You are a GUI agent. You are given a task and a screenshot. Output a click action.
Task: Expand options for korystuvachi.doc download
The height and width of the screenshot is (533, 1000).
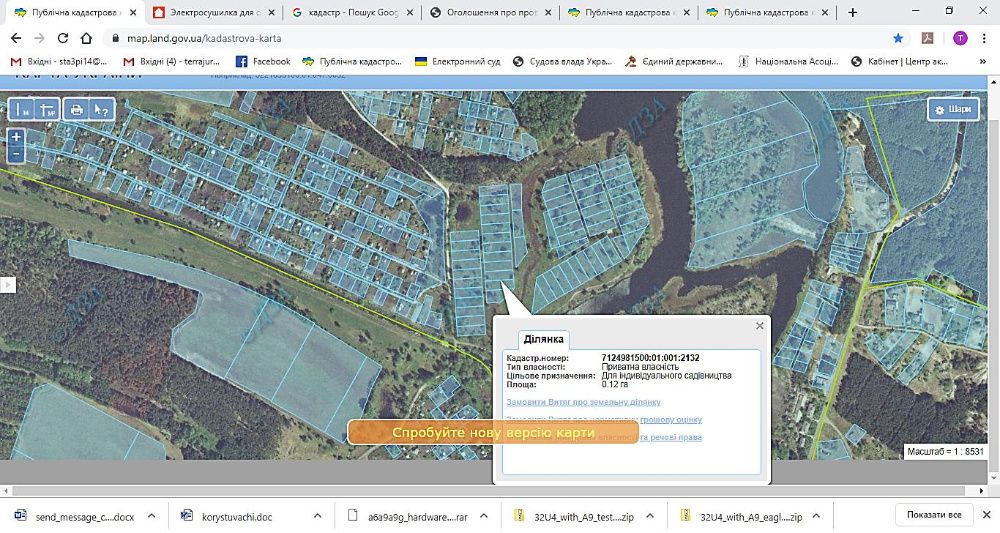tap(318, 516)
